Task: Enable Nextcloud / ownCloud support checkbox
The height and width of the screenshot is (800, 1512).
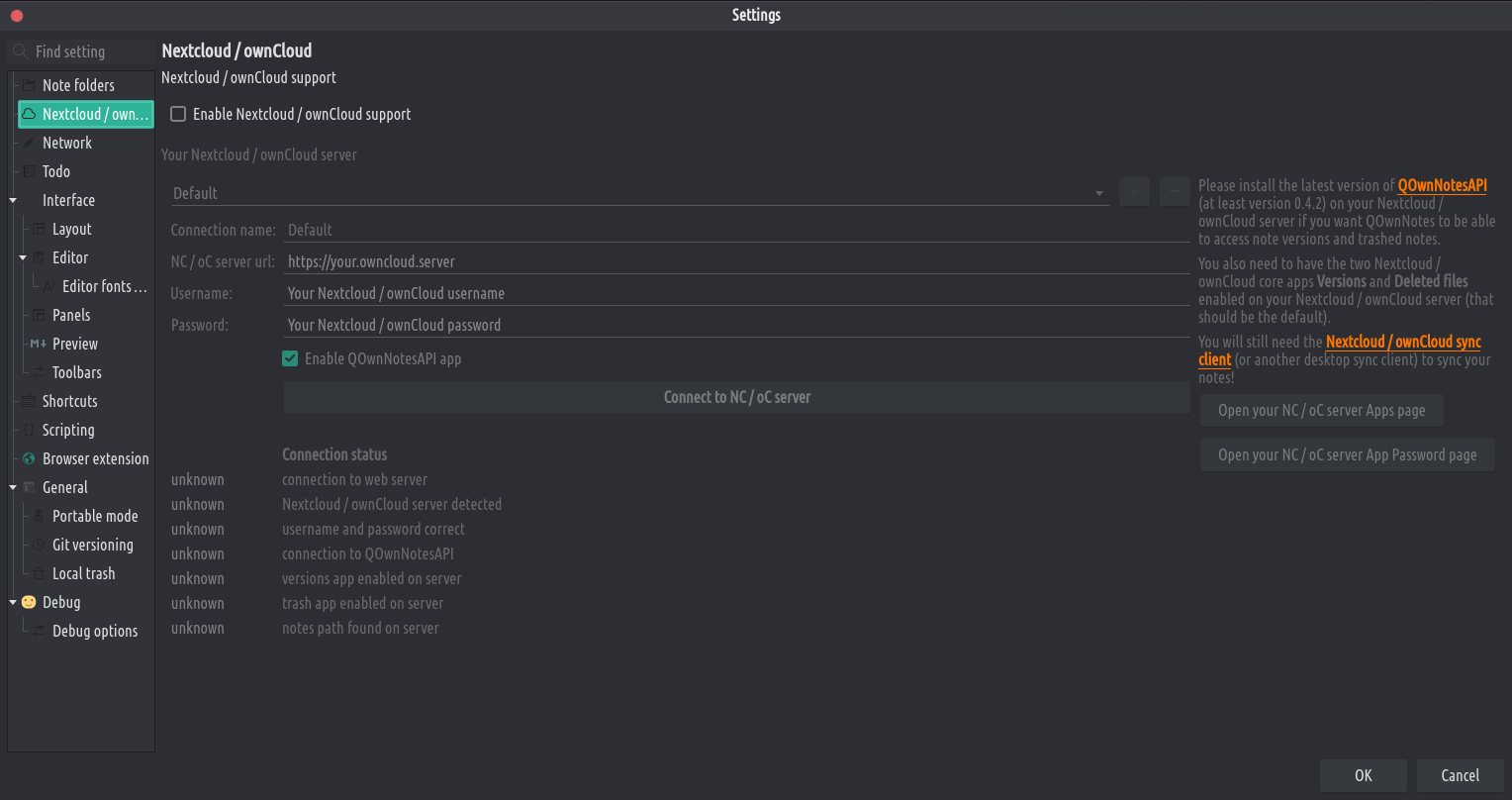Action: click(178, 114)
